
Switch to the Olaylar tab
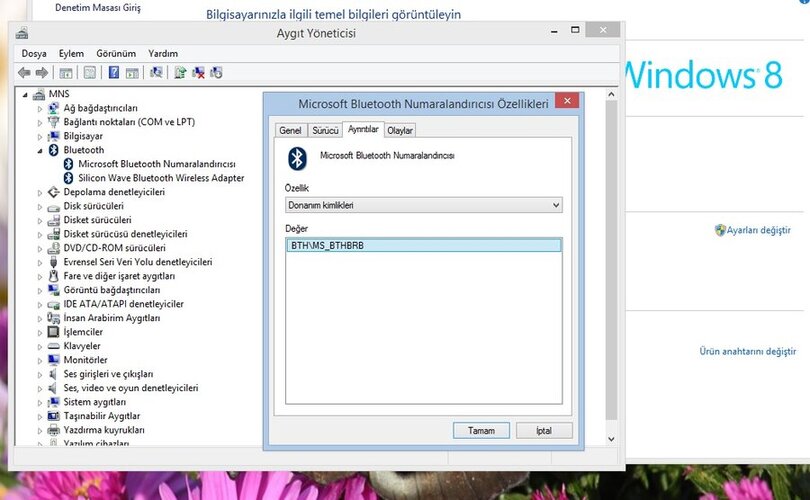[400, 130]
